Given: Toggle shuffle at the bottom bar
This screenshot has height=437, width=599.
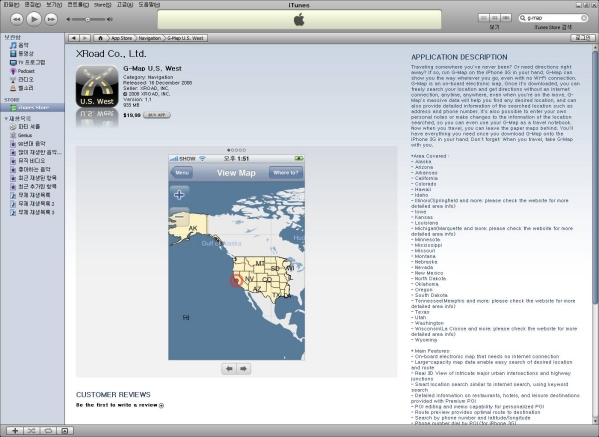Looking at the screenshot, I should click(31, 431).
